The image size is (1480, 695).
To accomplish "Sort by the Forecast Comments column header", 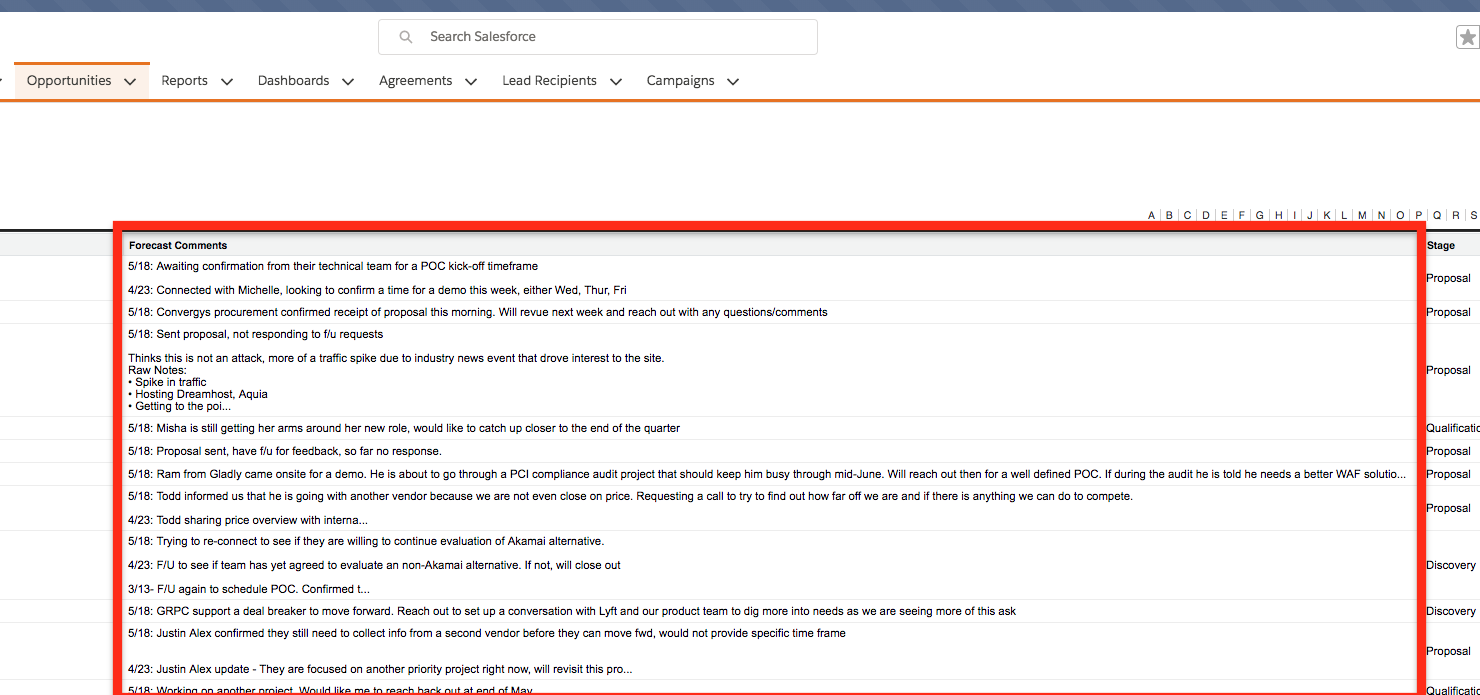I will 178,245.
